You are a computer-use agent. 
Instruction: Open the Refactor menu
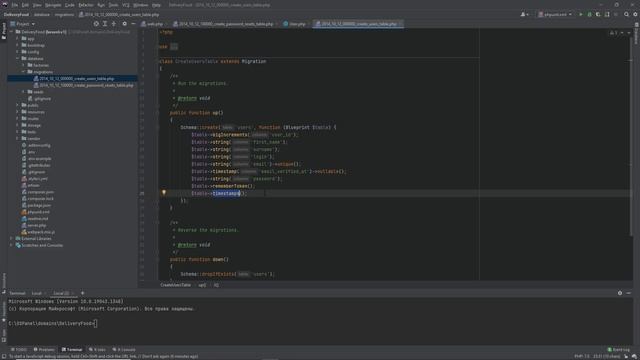tap(86, 5)
